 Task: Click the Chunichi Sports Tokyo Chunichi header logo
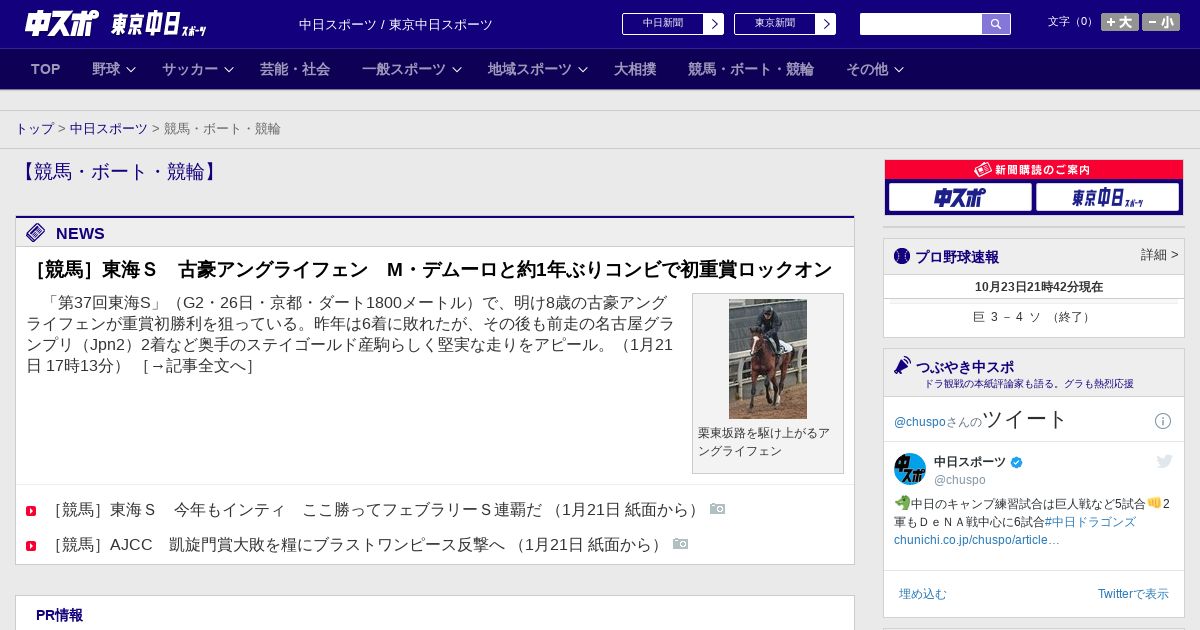(x=116, y=23)
